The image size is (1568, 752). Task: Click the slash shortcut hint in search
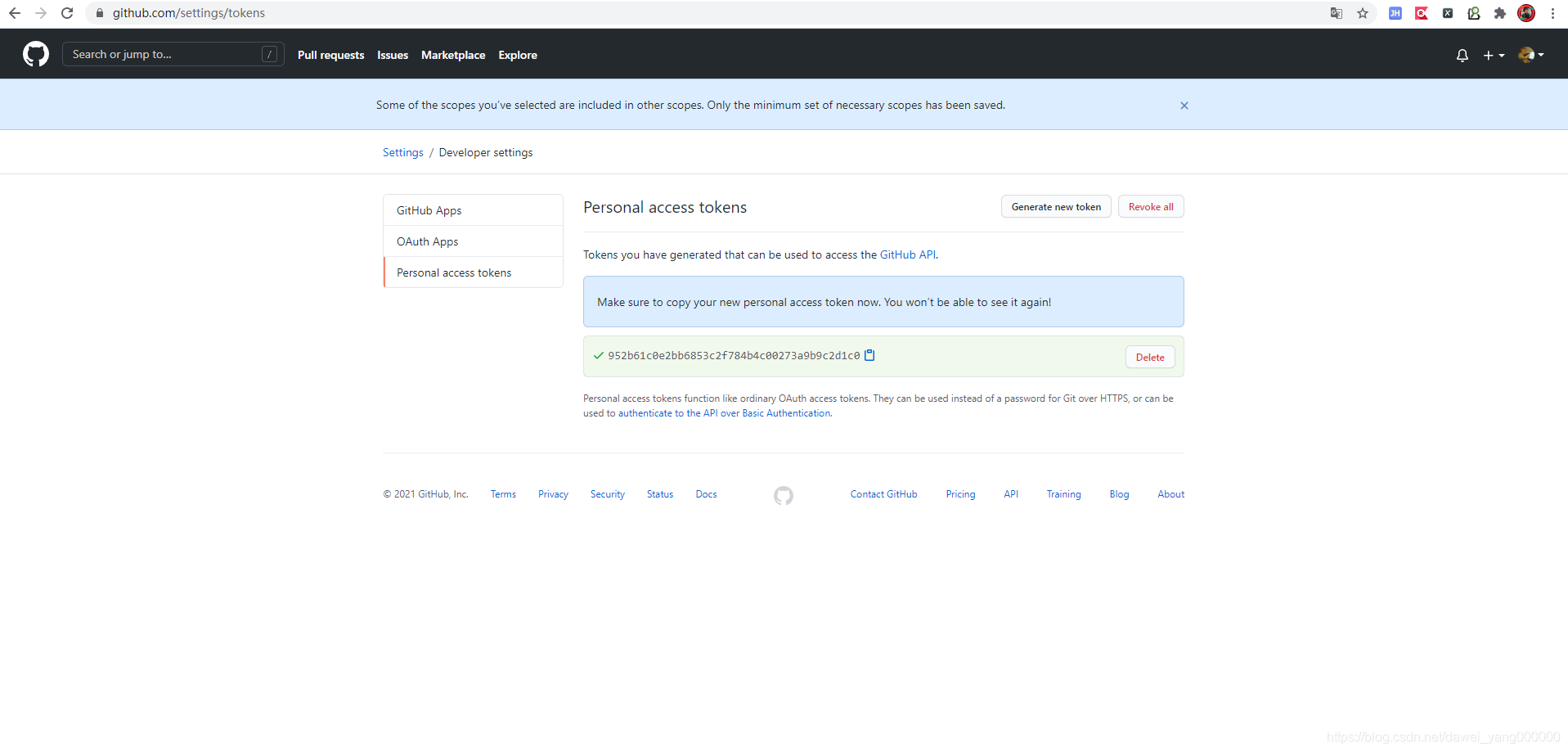[x=269, y=54]
